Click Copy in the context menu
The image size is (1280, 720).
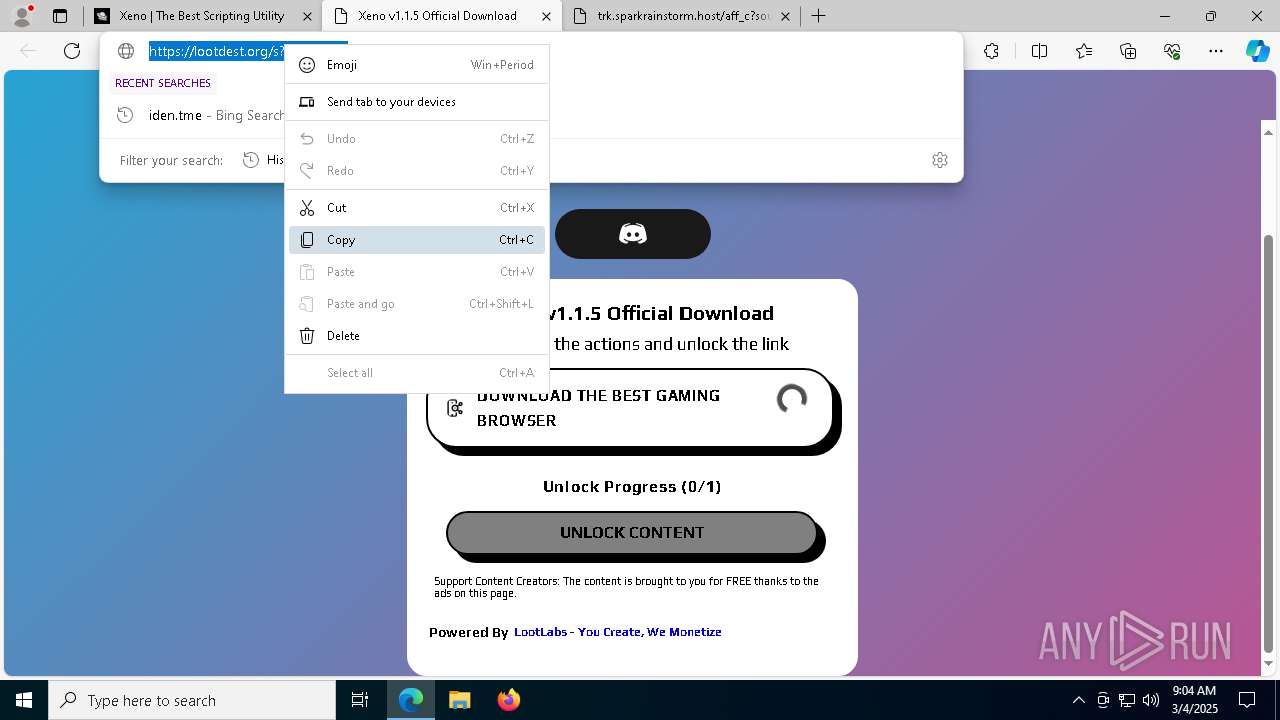417,240
